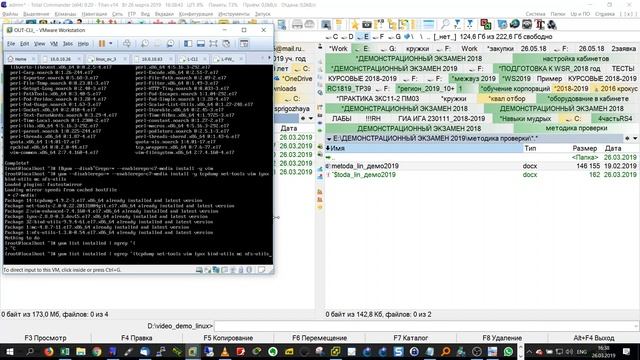The width and height of the screenshot is (640, 360).
Task: Click the first filter funnel icon
Action: (457, 24)
